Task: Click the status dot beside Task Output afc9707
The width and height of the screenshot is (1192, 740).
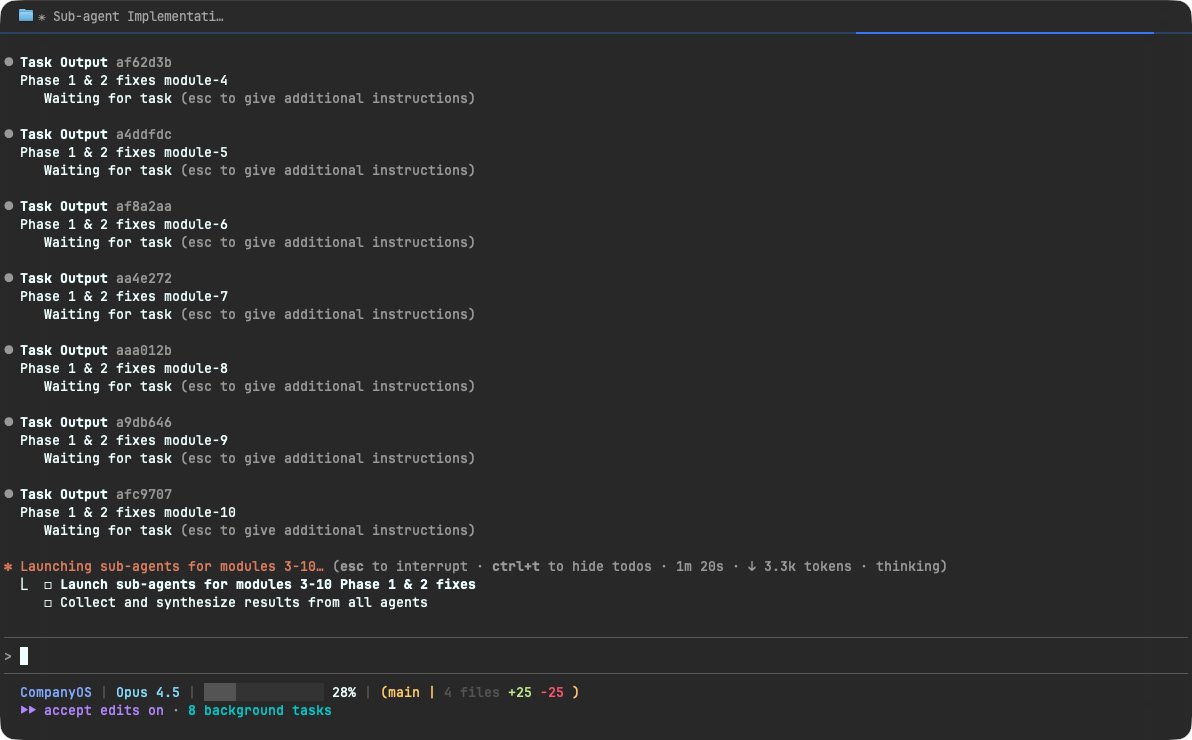Action: point(9,494)
